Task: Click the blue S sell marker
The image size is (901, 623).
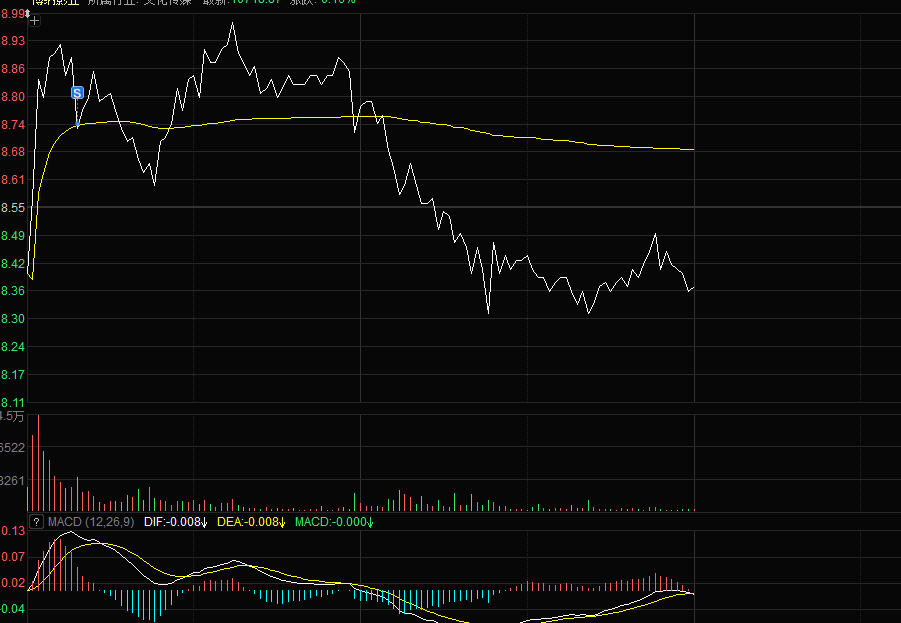Action: [78, 93]
